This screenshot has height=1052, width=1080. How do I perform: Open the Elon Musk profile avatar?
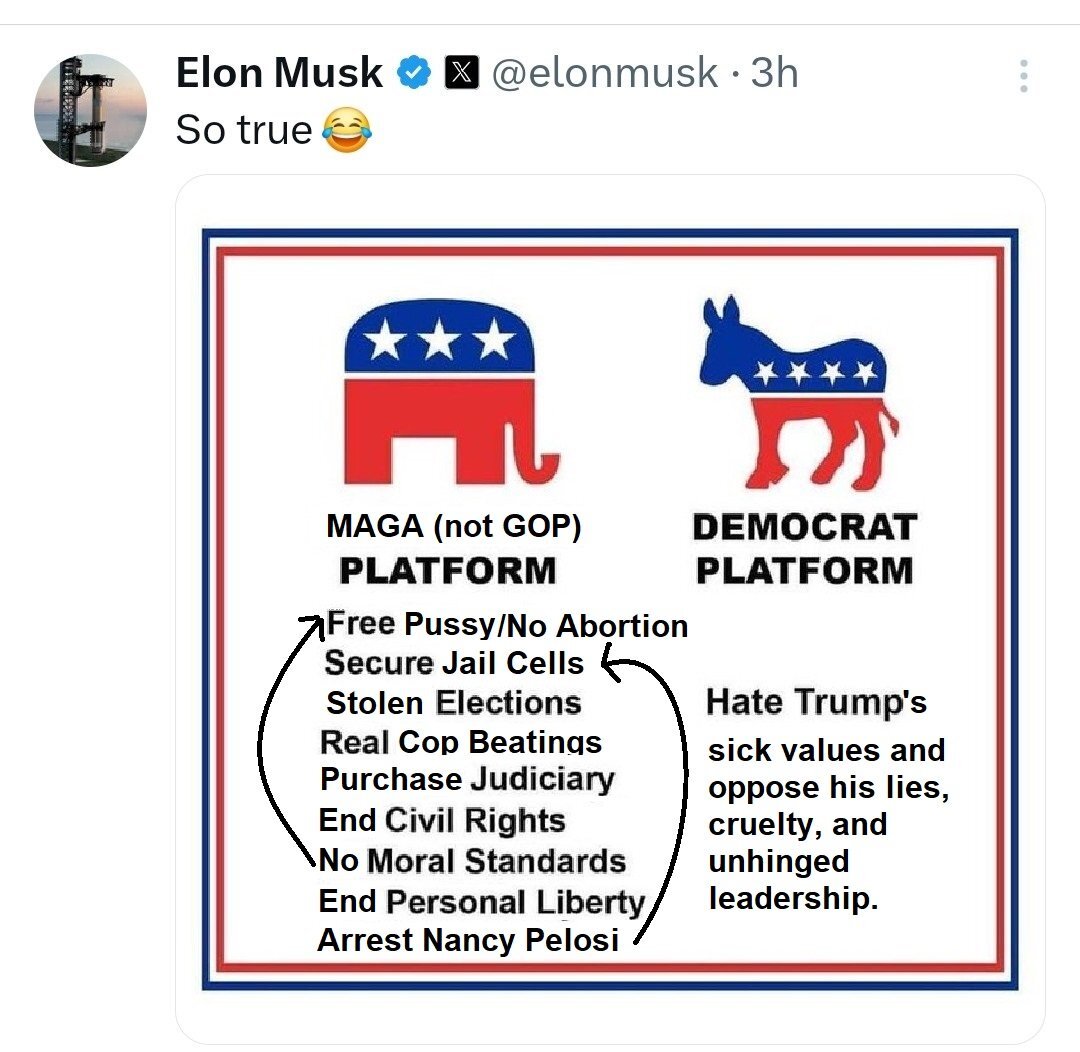[x=90, y=110]
